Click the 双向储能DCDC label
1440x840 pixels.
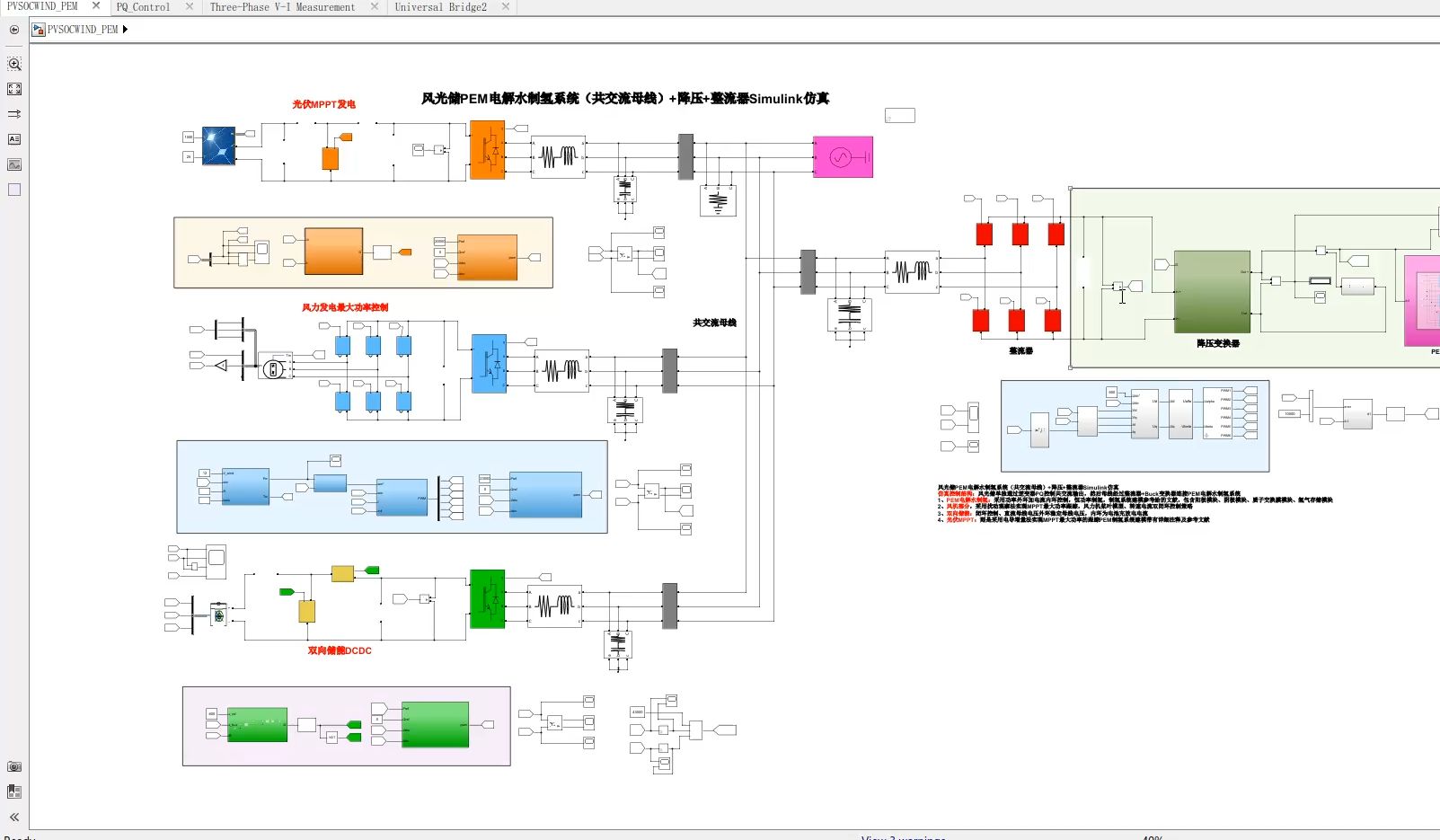pos(340,650)
